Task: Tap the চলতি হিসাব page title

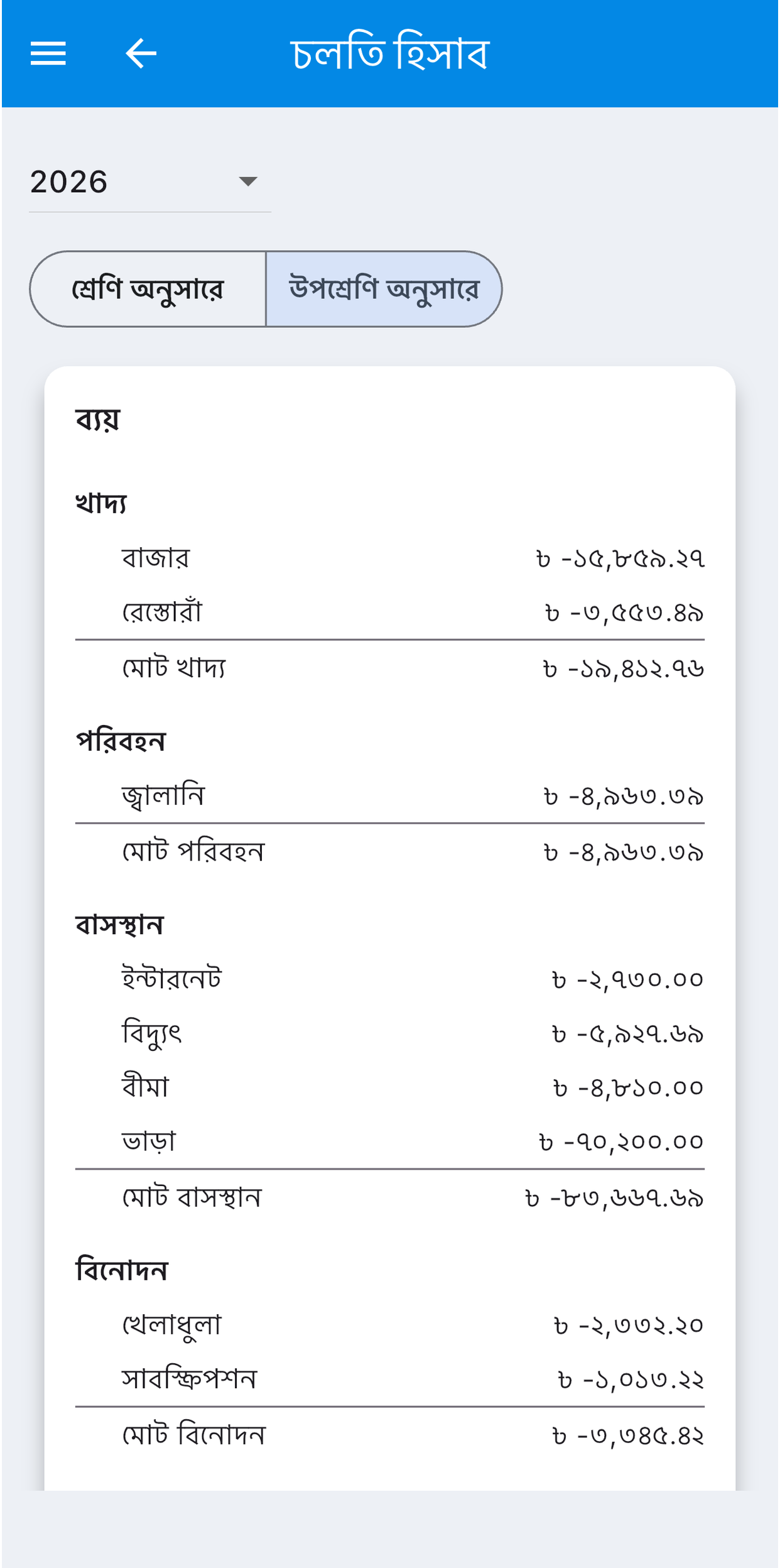Action: 389,53
